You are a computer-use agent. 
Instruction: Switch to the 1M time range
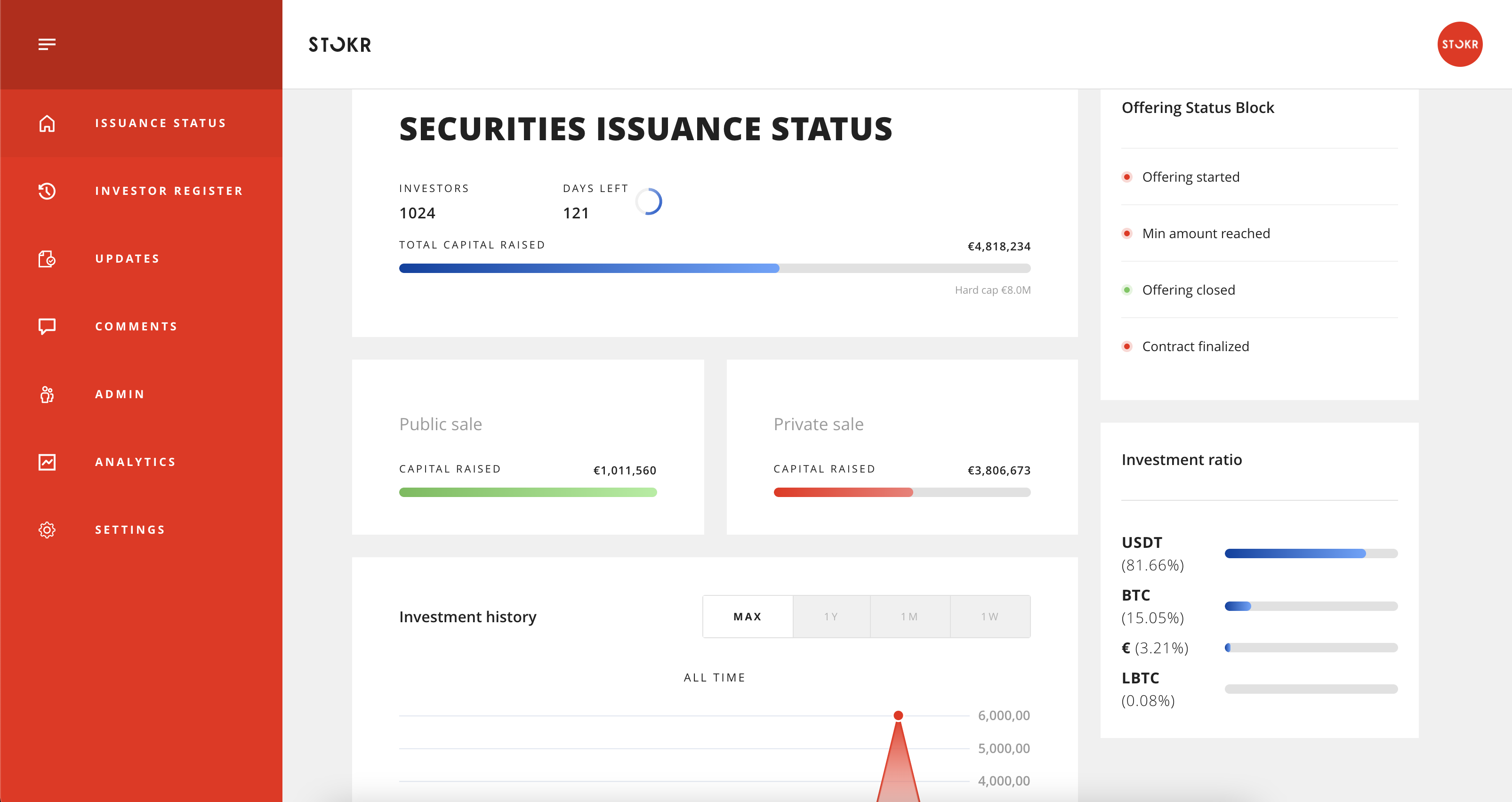coord(910,617)
